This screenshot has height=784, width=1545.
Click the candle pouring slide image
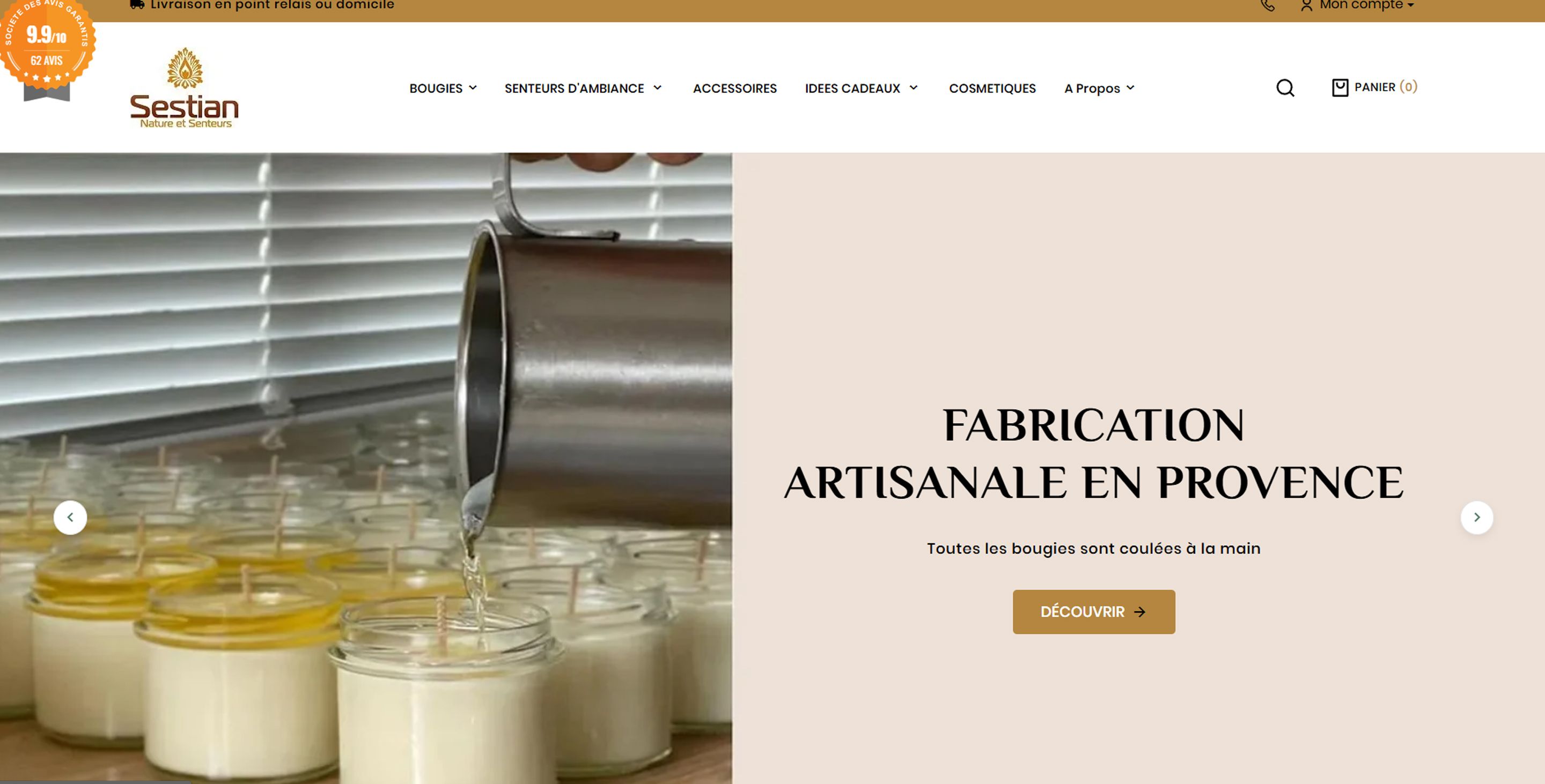(366, 468)
